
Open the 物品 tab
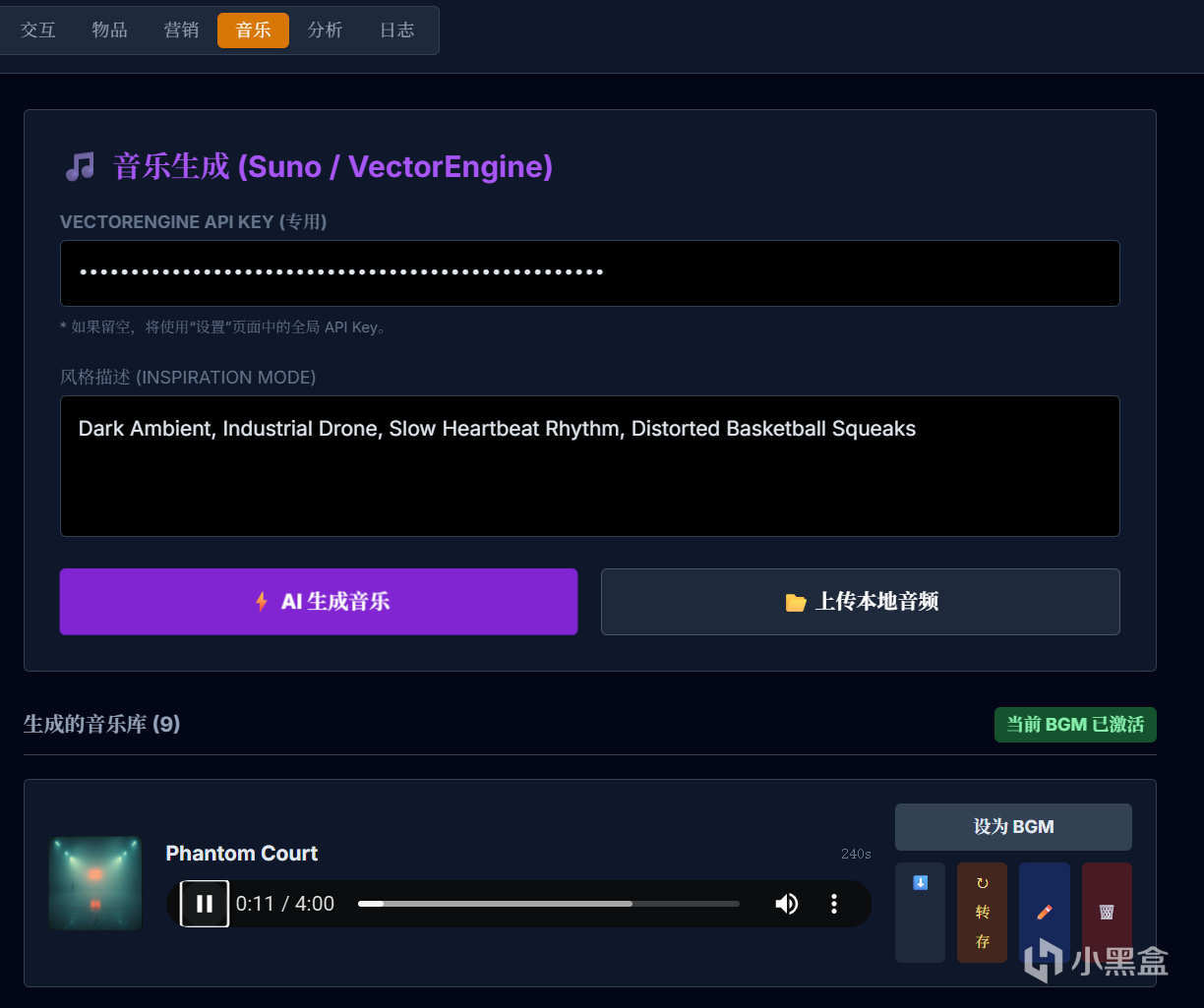109,30
